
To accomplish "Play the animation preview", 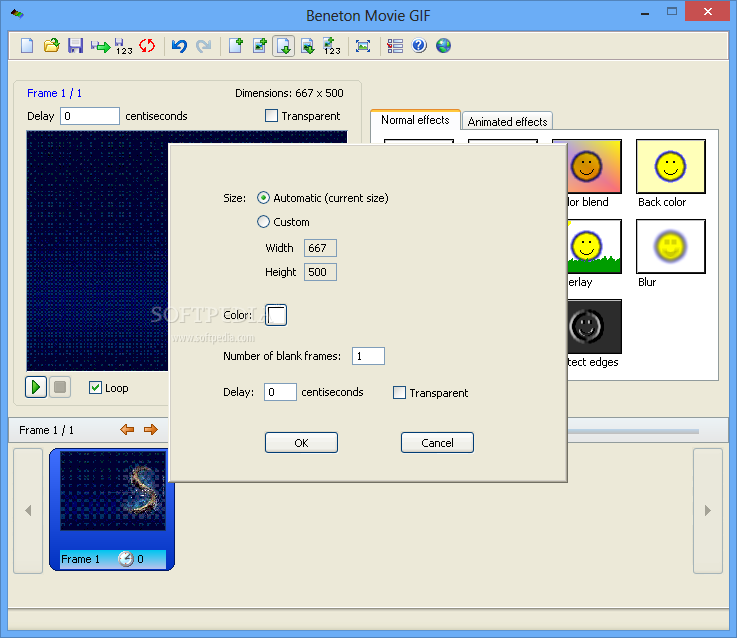I will pos(36,387).
